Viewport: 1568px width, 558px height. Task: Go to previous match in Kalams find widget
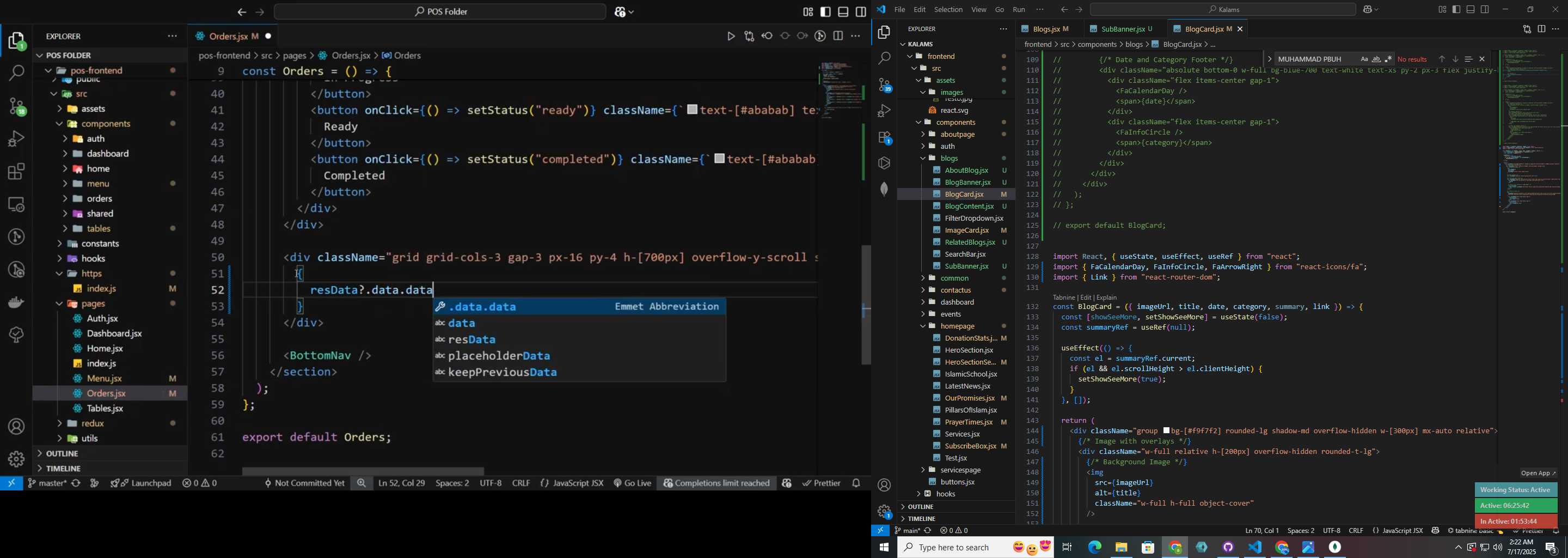point(1441,59)
